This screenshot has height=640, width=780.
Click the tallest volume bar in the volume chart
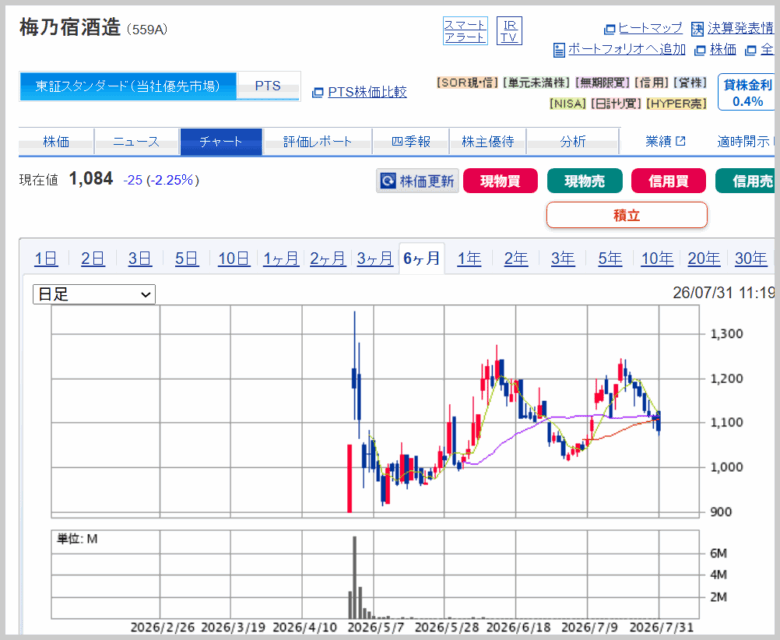point(355,577)
